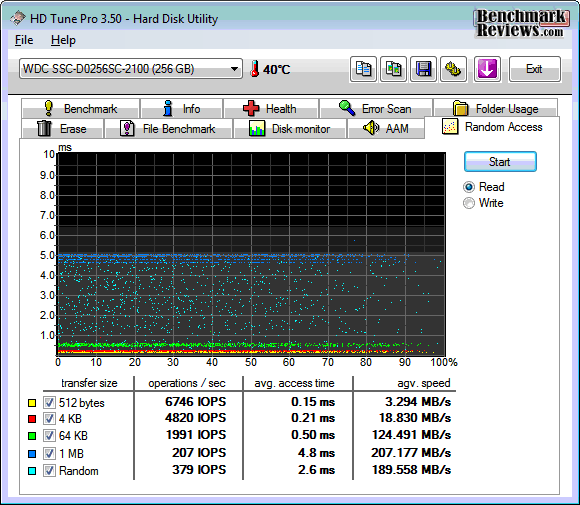Click the cyan Random color swatch
The height and width of the screenshot is (505, 580).
[x=32, y=471]
